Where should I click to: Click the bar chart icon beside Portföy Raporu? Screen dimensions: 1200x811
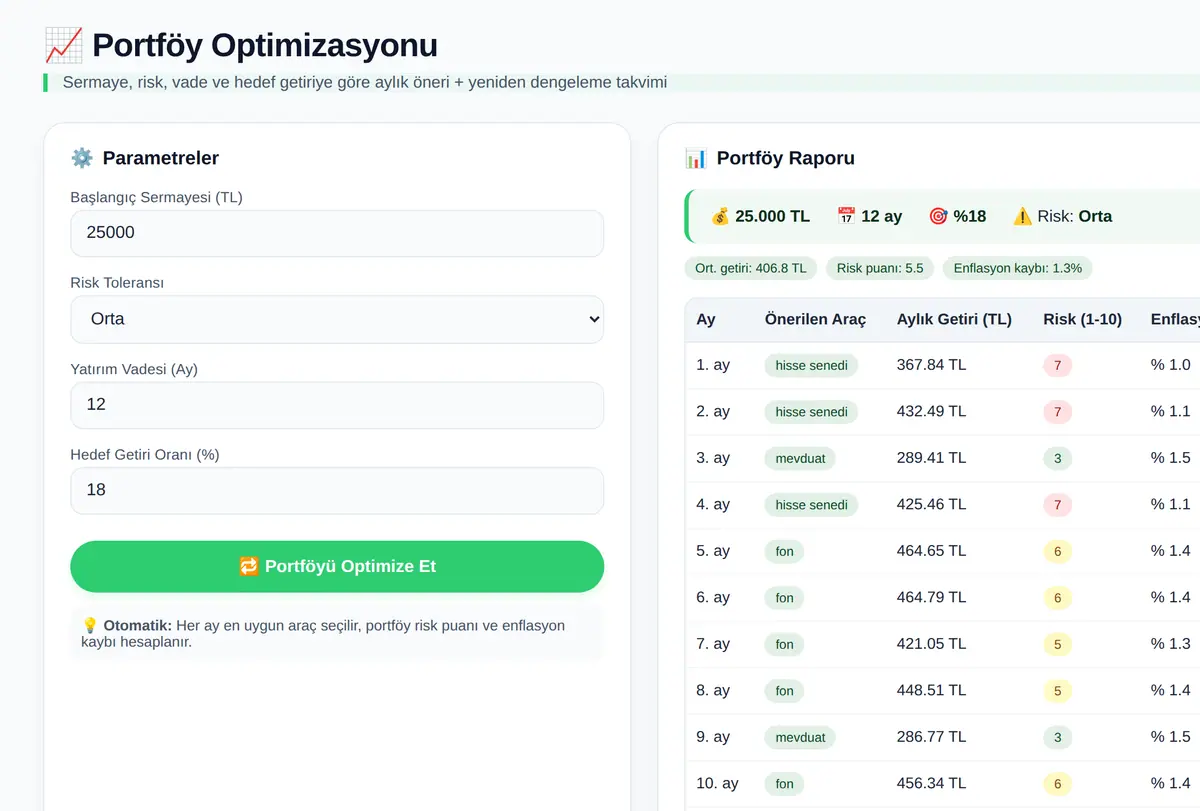[696, 158]
